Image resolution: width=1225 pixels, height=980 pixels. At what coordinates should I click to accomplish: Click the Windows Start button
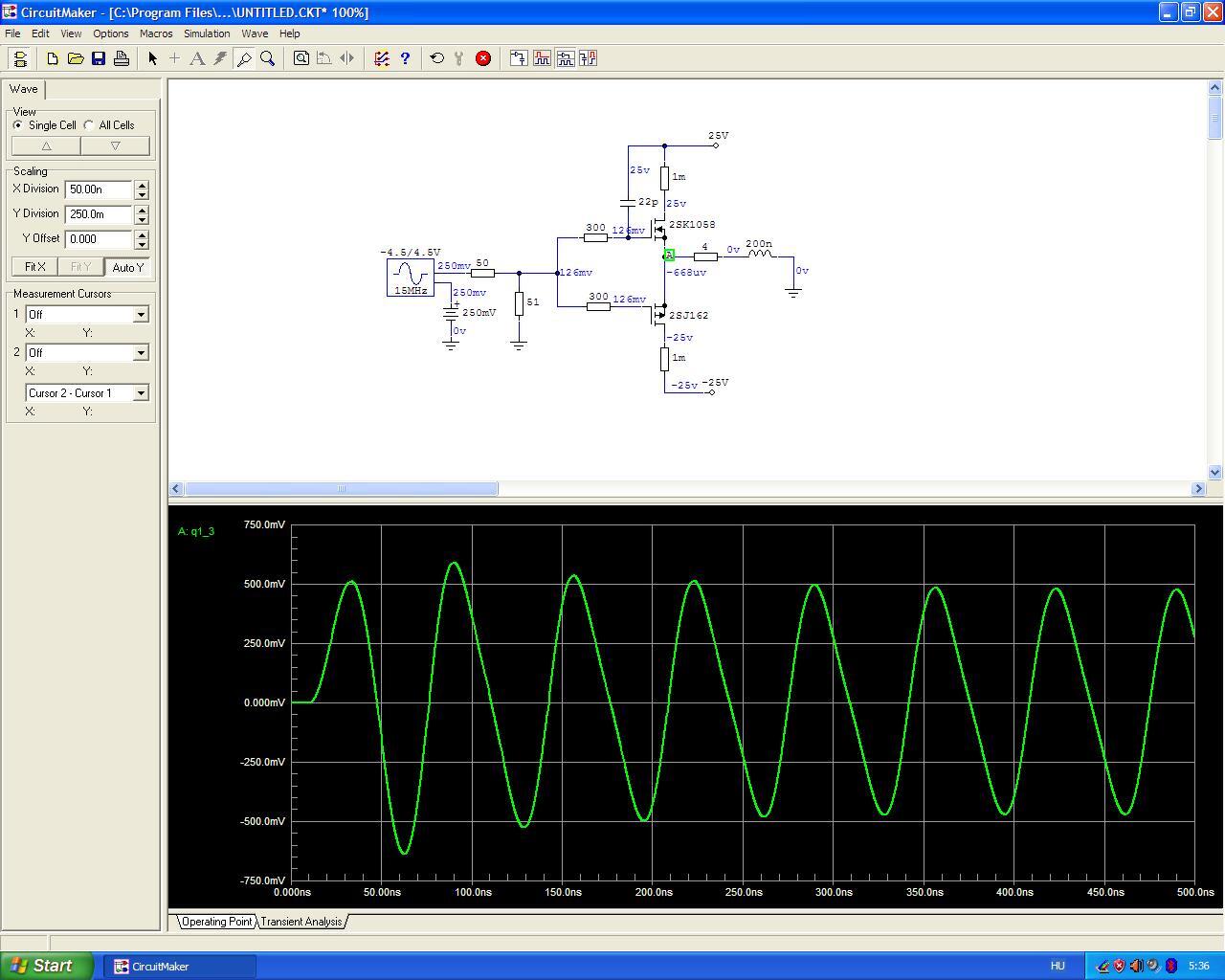coord(47,966)
